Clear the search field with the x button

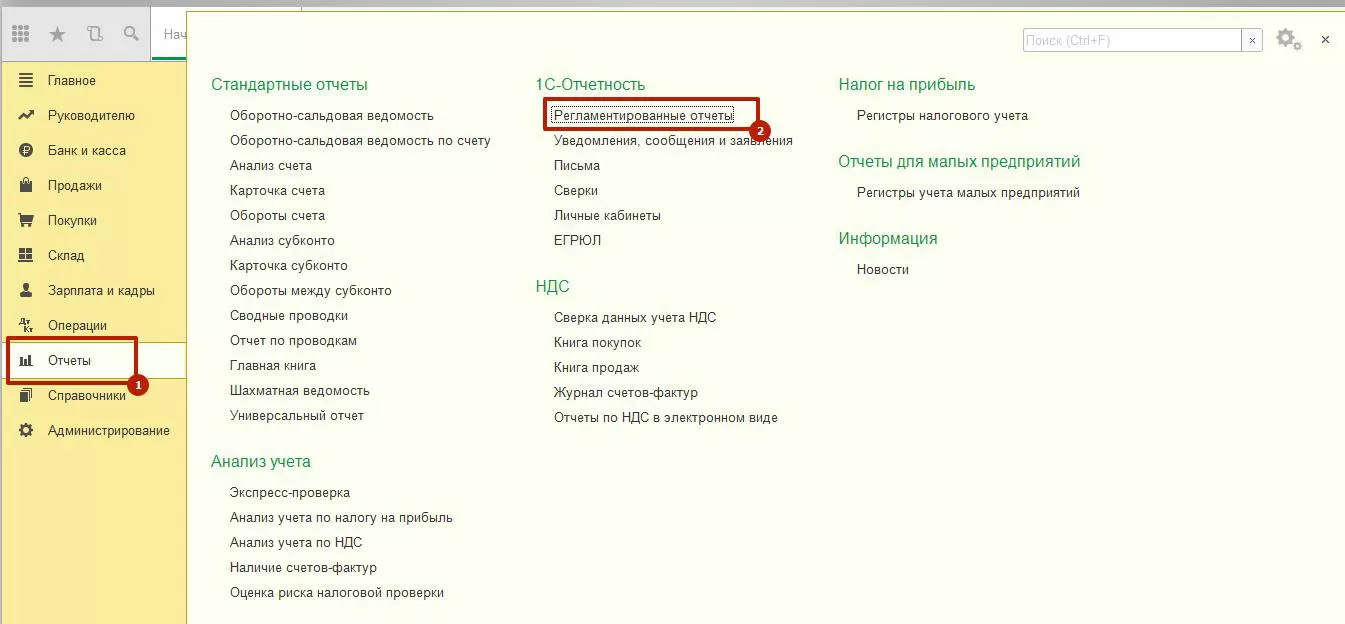(1252, 40)
